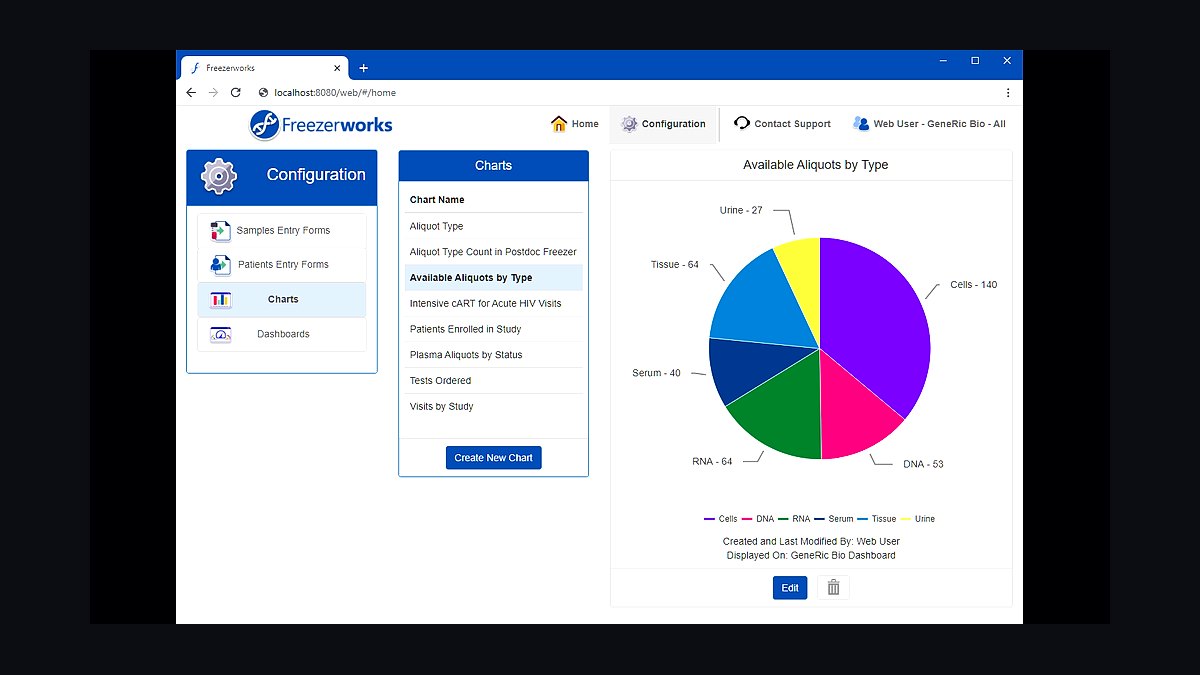Image resolution: width=1200 pixels, height=675 pixels.
Task: Click the Contact Support headset icon
Action: pos(741,124)
